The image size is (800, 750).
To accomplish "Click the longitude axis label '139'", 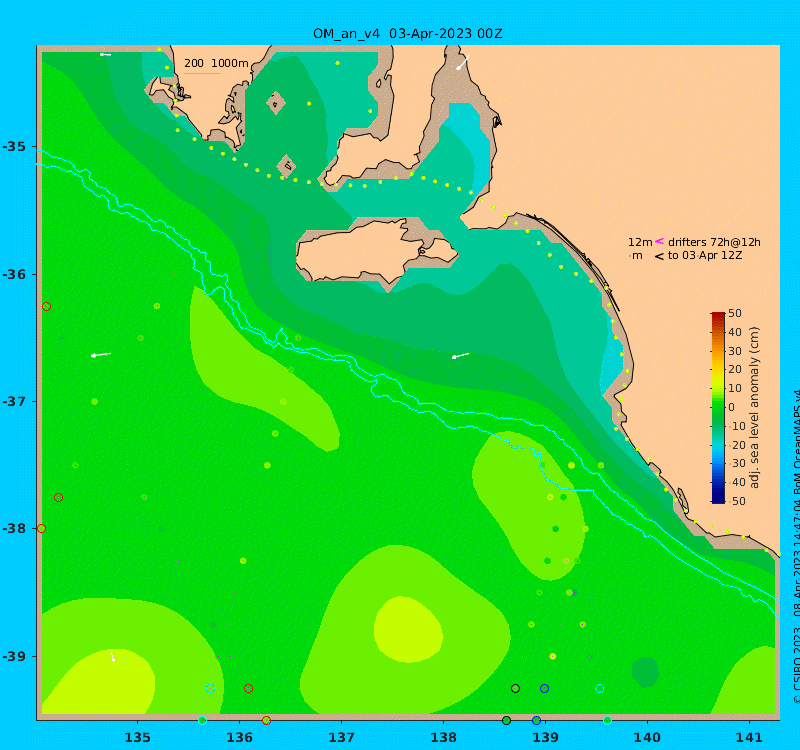I will point(545,737).
